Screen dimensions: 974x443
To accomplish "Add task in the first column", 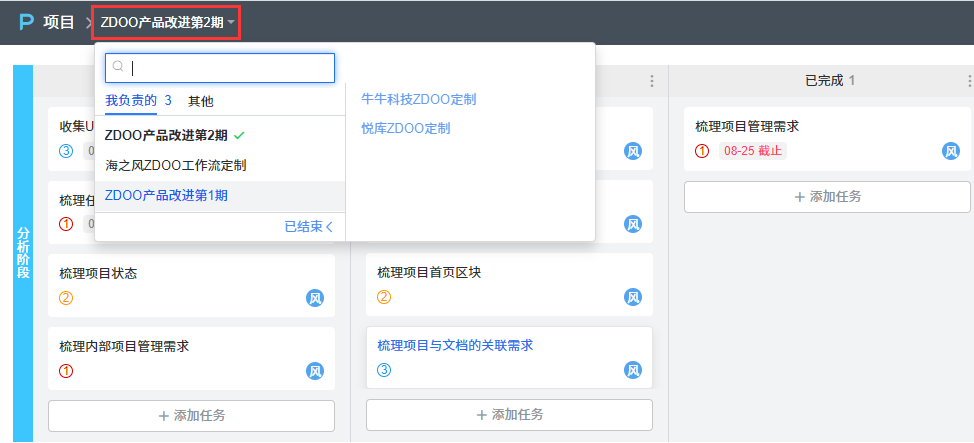I will click(191, 416).
